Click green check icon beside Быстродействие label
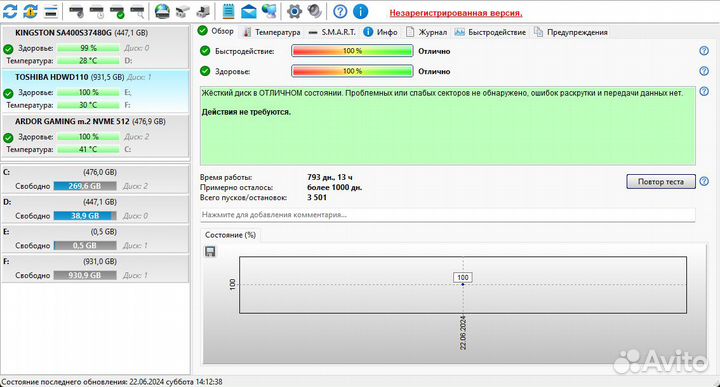720x387 pixels. click(x=205, y=51)
